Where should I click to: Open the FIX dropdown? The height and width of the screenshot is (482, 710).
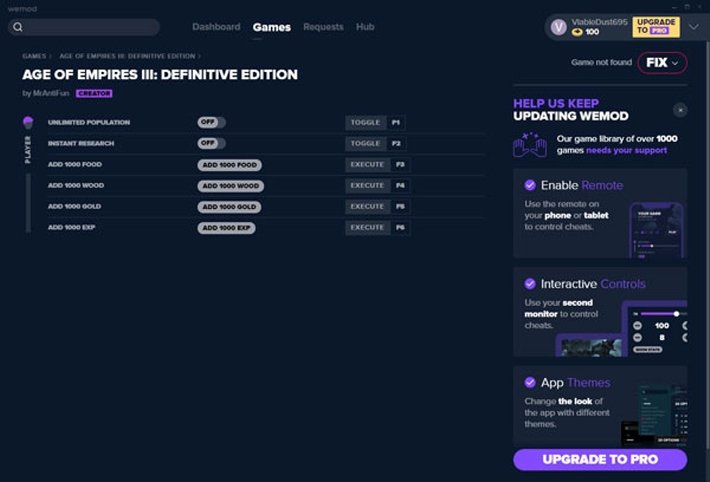[662, 62]
